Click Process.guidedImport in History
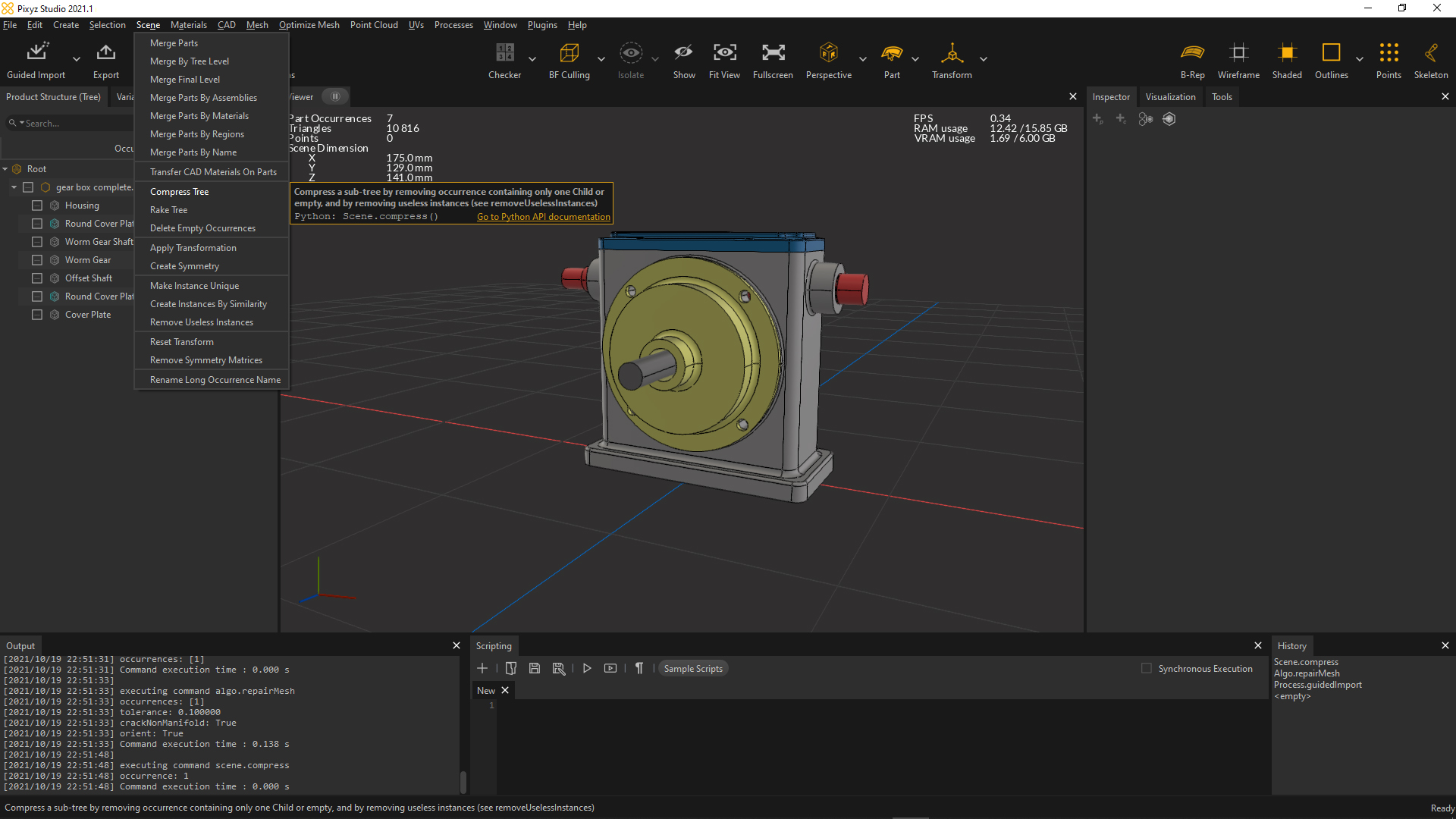 pos(1317,685)
